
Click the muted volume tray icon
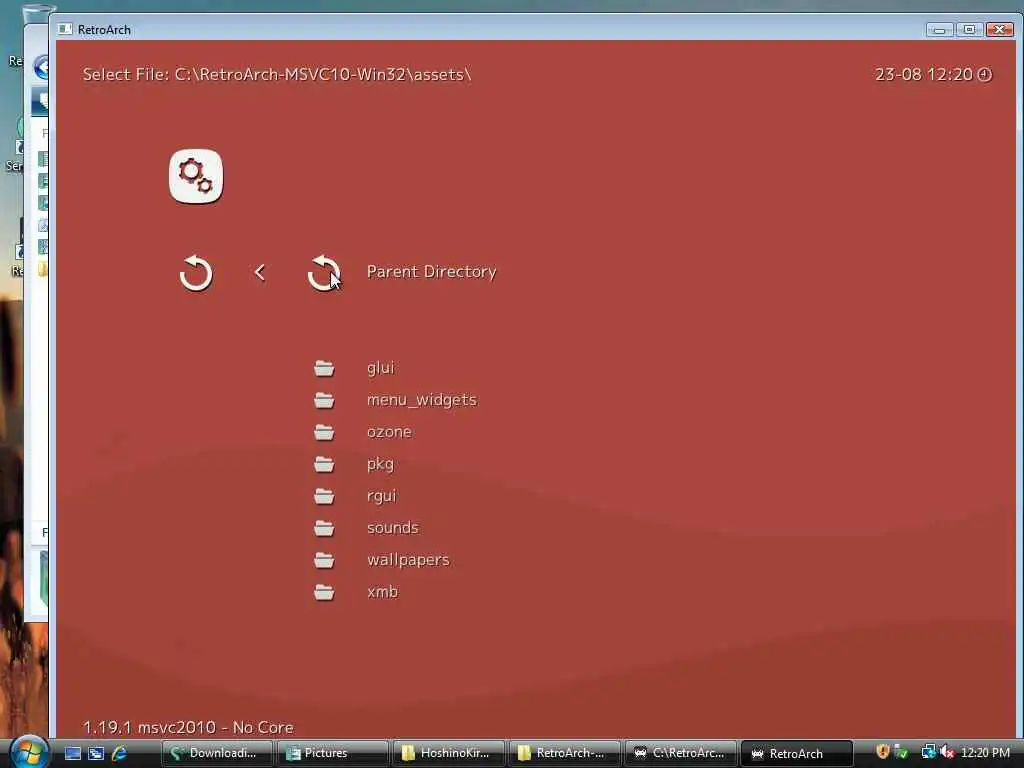(x=947, y=752)
